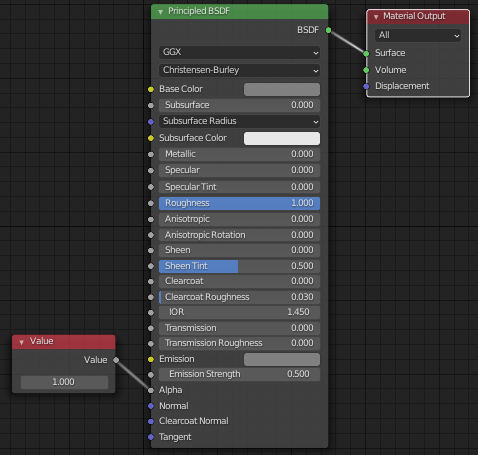Collapse the Value node with its triangle
This screenshot has height=455, width=478.
22,342
